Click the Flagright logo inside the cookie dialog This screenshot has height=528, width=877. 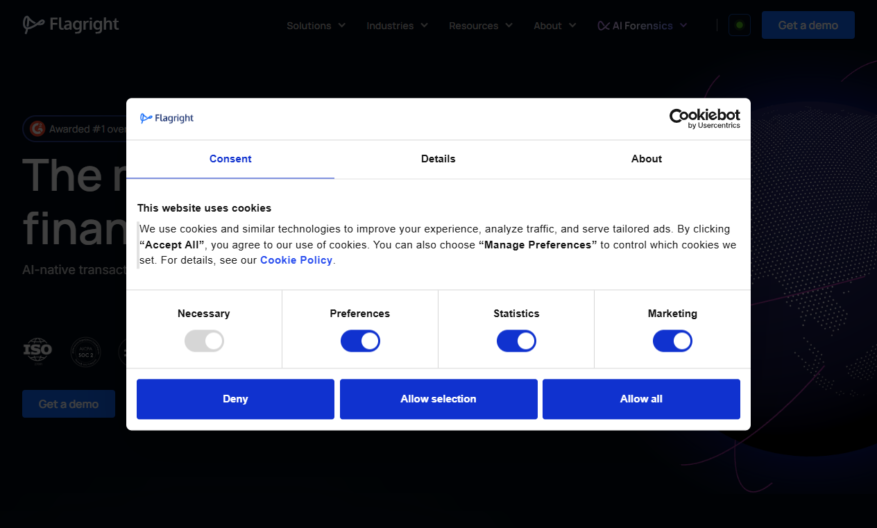[167, 118]
